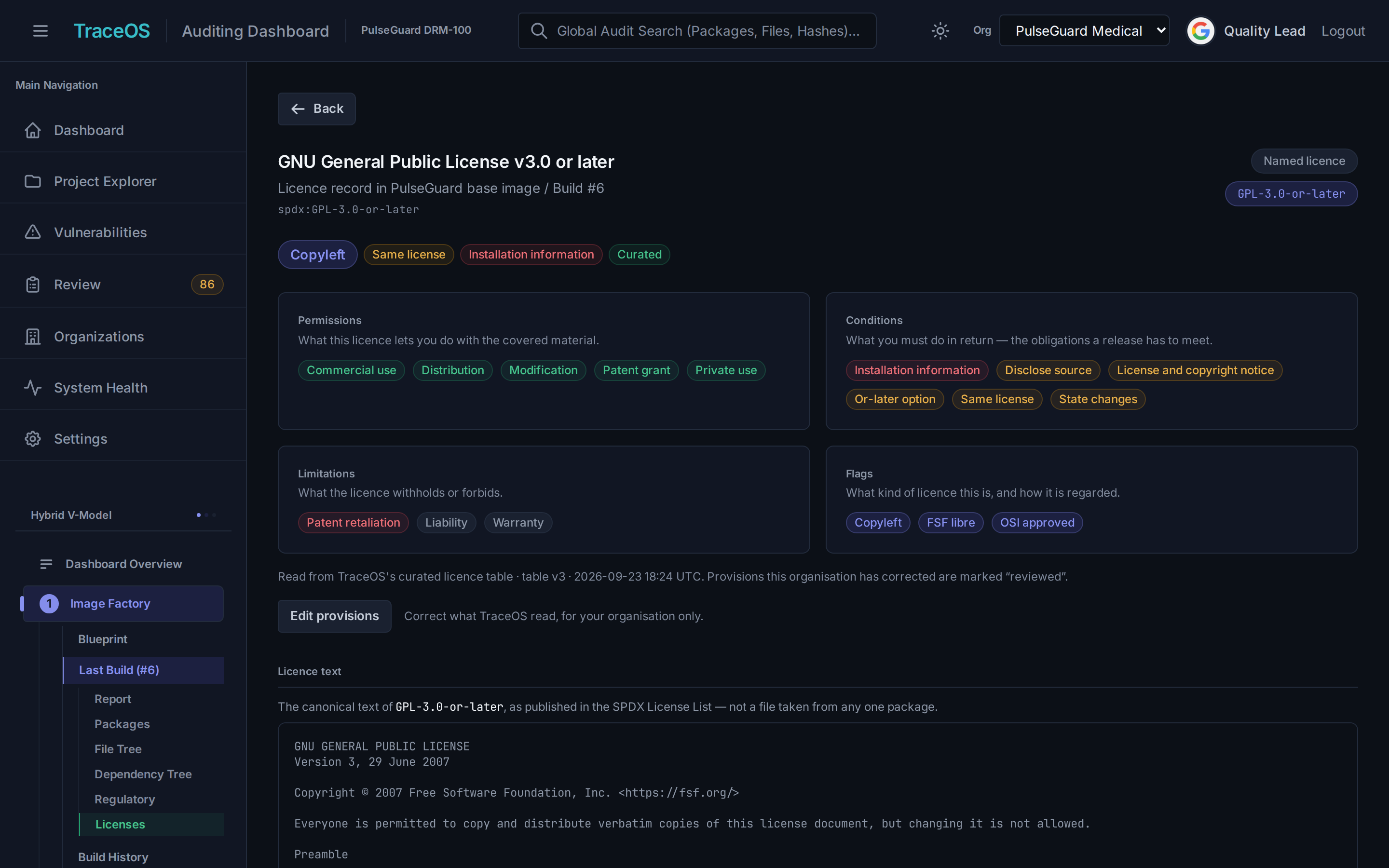The width and height of the screenshot is (1389, 868).
Task: Open the File Tree item
Action: point(118,748)
